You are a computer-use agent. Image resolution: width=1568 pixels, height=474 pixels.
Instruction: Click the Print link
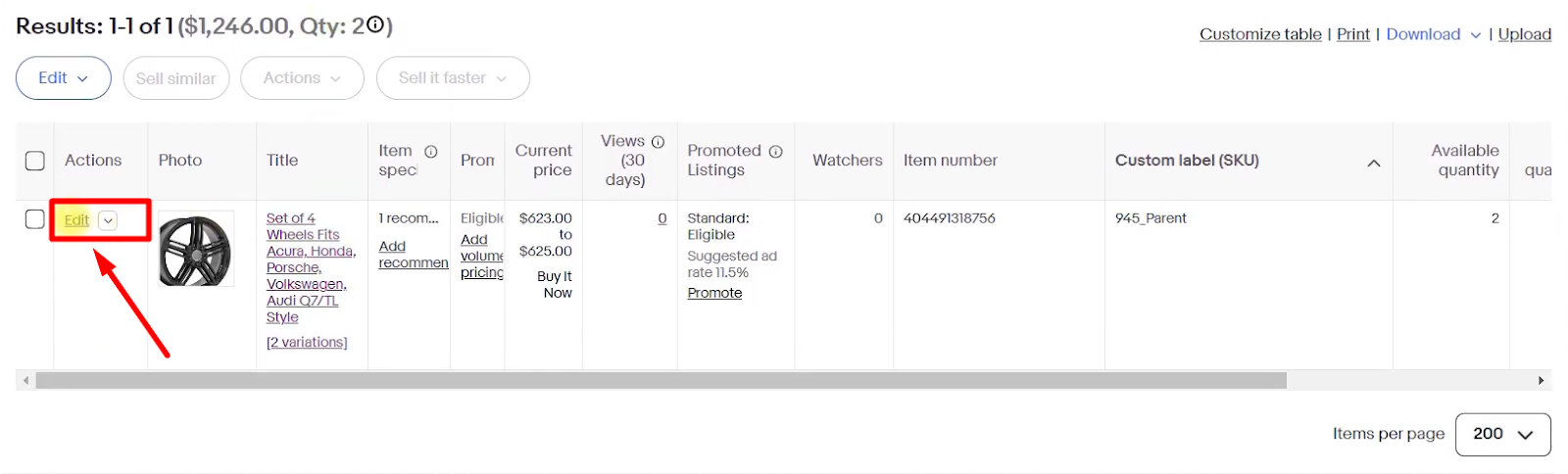1353,34
